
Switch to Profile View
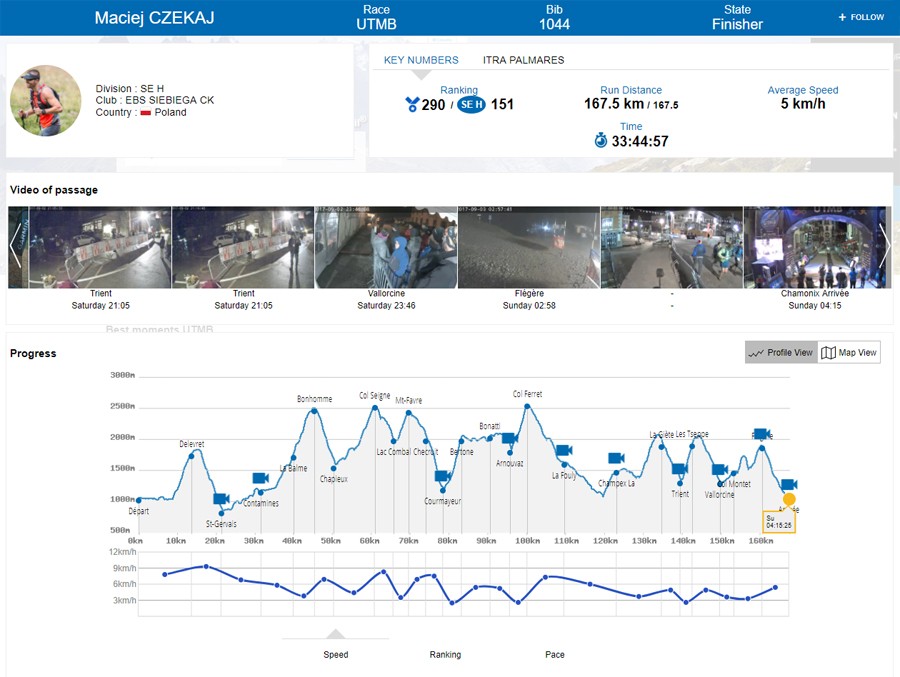[x=781, y=353]
